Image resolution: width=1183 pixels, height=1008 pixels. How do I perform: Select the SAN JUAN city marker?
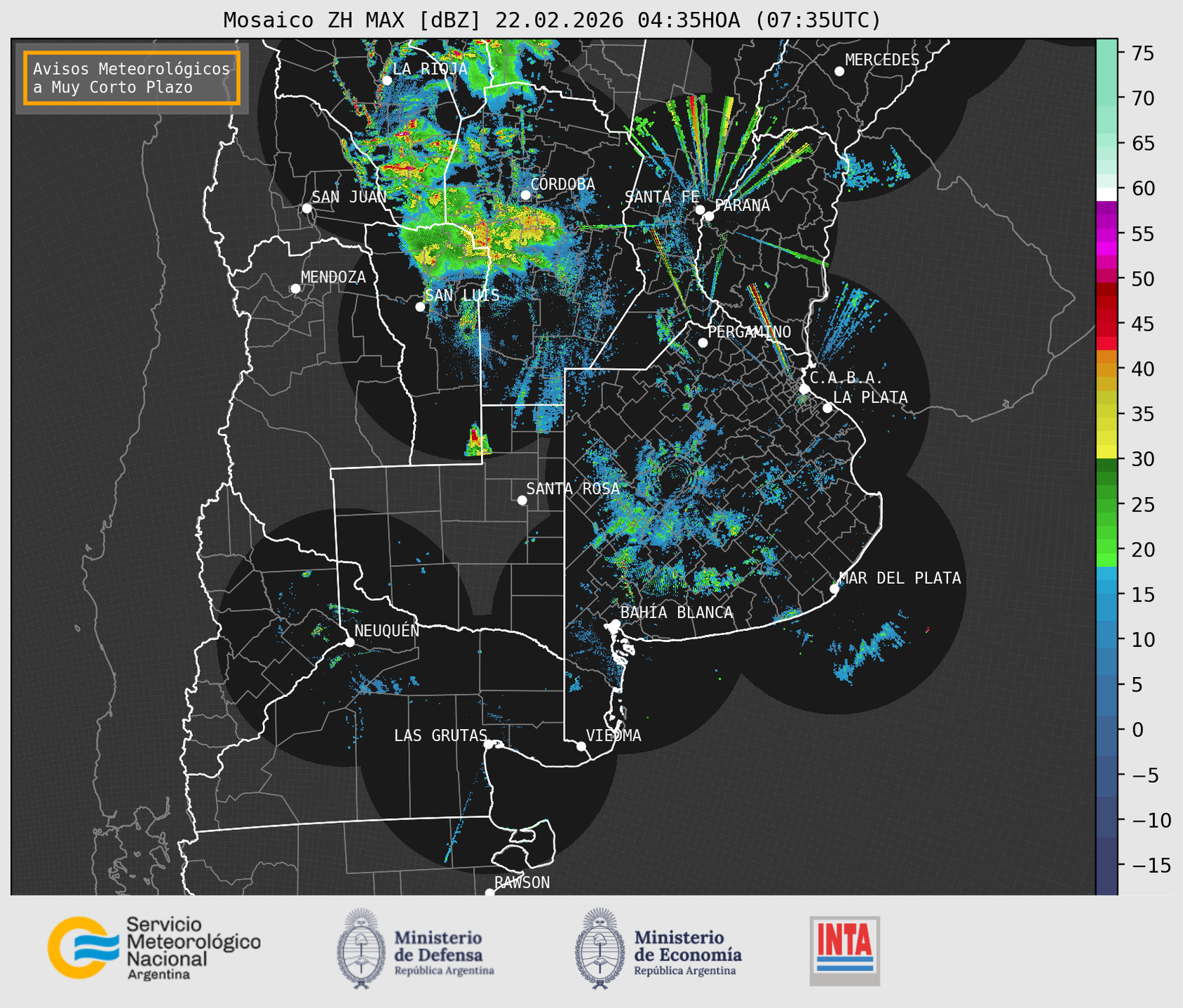coord(306,208)
